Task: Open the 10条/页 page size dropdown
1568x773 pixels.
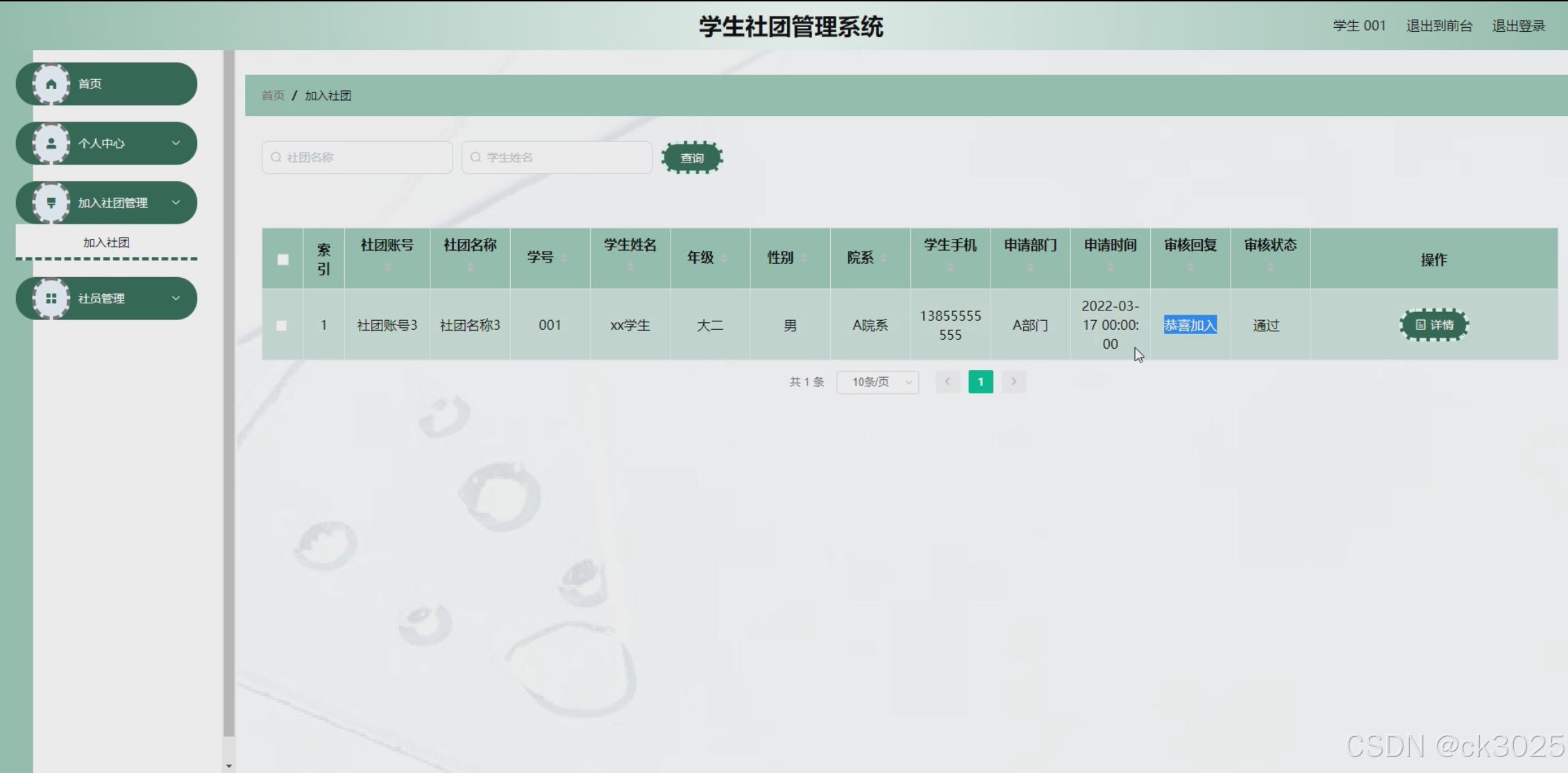Action: pos(877,382)
